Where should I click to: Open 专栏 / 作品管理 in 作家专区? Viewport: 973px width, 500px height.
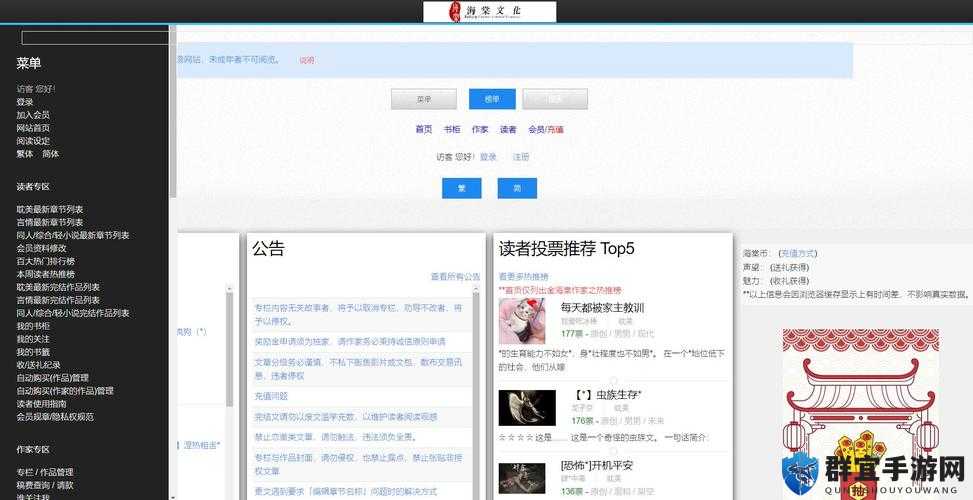pyautogui.click(x=45, y=472)
